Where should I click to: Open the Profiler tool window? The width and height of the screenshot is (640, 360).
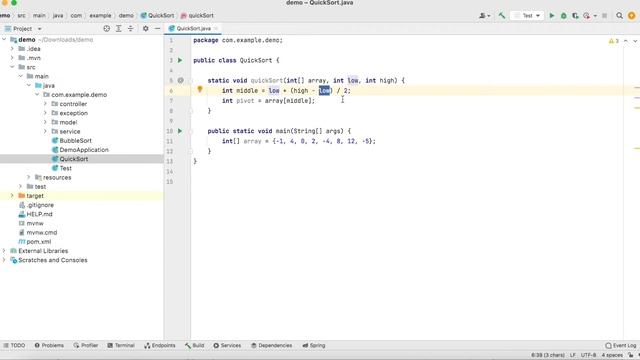[x=86, y=345]
